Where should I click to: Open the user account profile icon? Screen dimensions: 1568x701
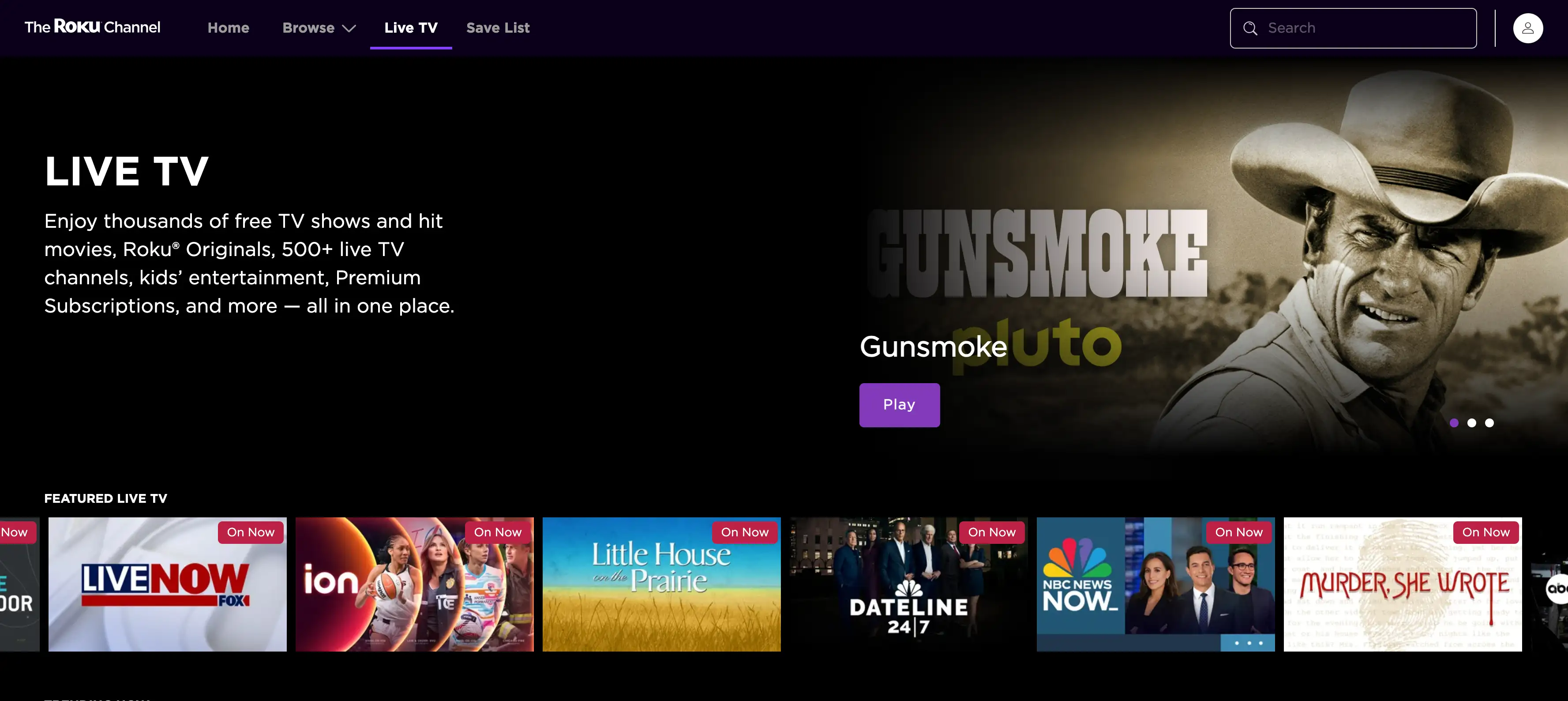(1528, 28)
